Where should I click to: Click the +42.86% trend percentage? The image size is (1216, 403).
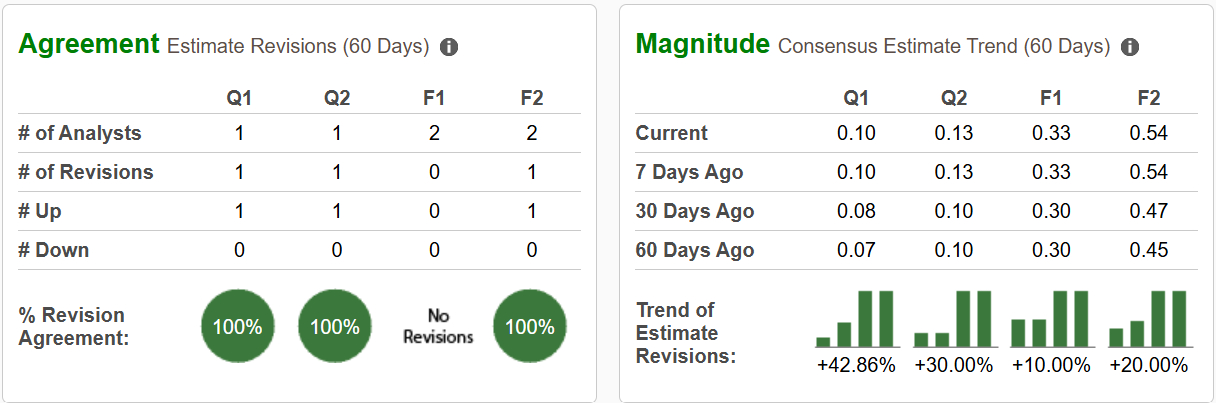(856, 365)
